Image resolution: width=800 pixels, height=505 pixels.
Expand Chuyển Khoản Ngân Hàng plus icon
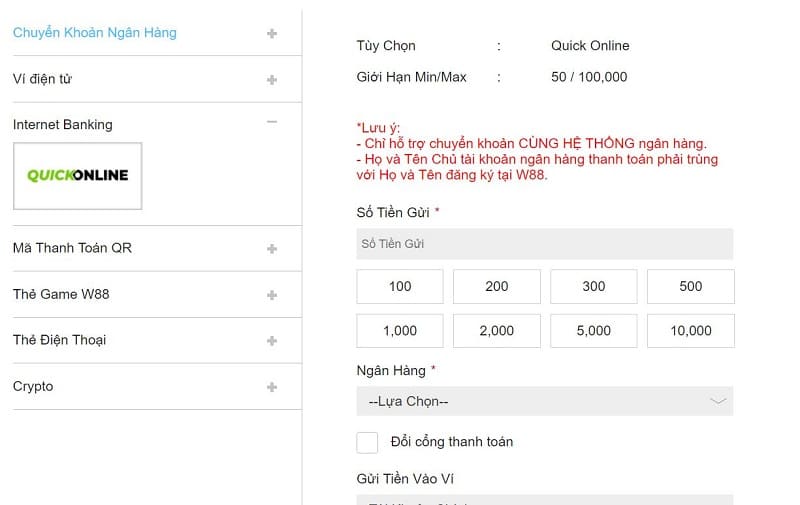[x=272, y=34]
